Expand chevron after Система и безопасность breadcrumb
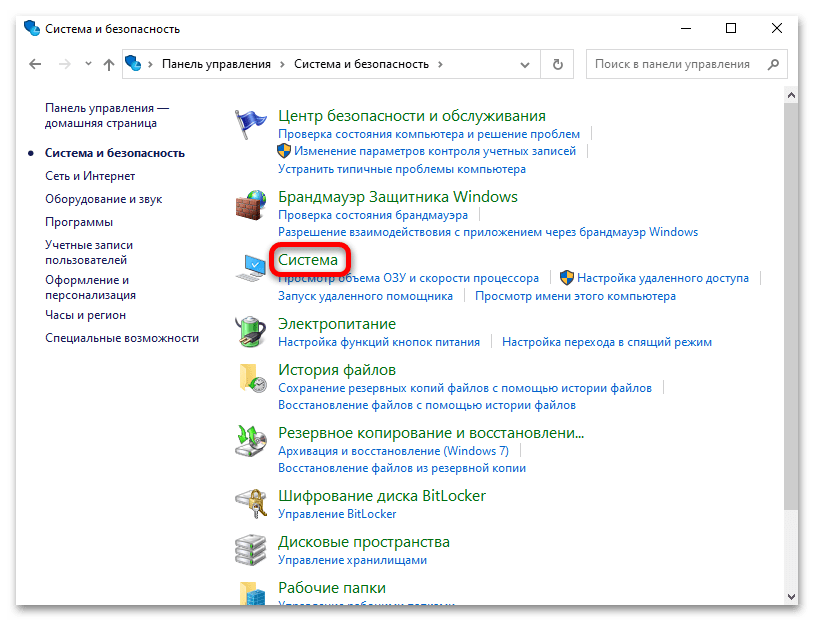 coord(440,64)
